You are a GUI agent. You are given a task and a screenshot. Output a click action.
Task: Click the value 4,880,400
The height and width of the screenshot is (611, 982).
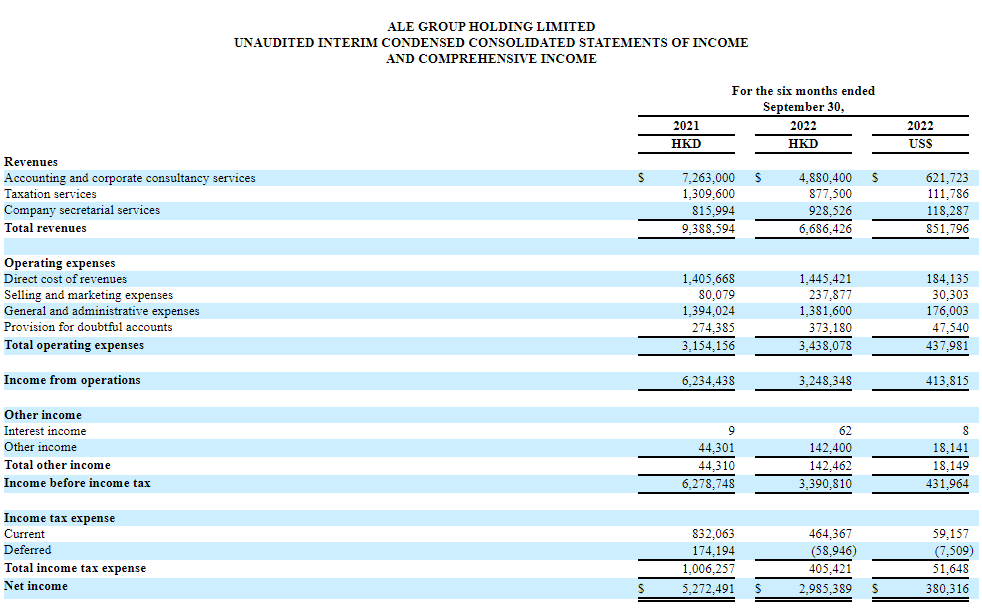click(825, 178)
